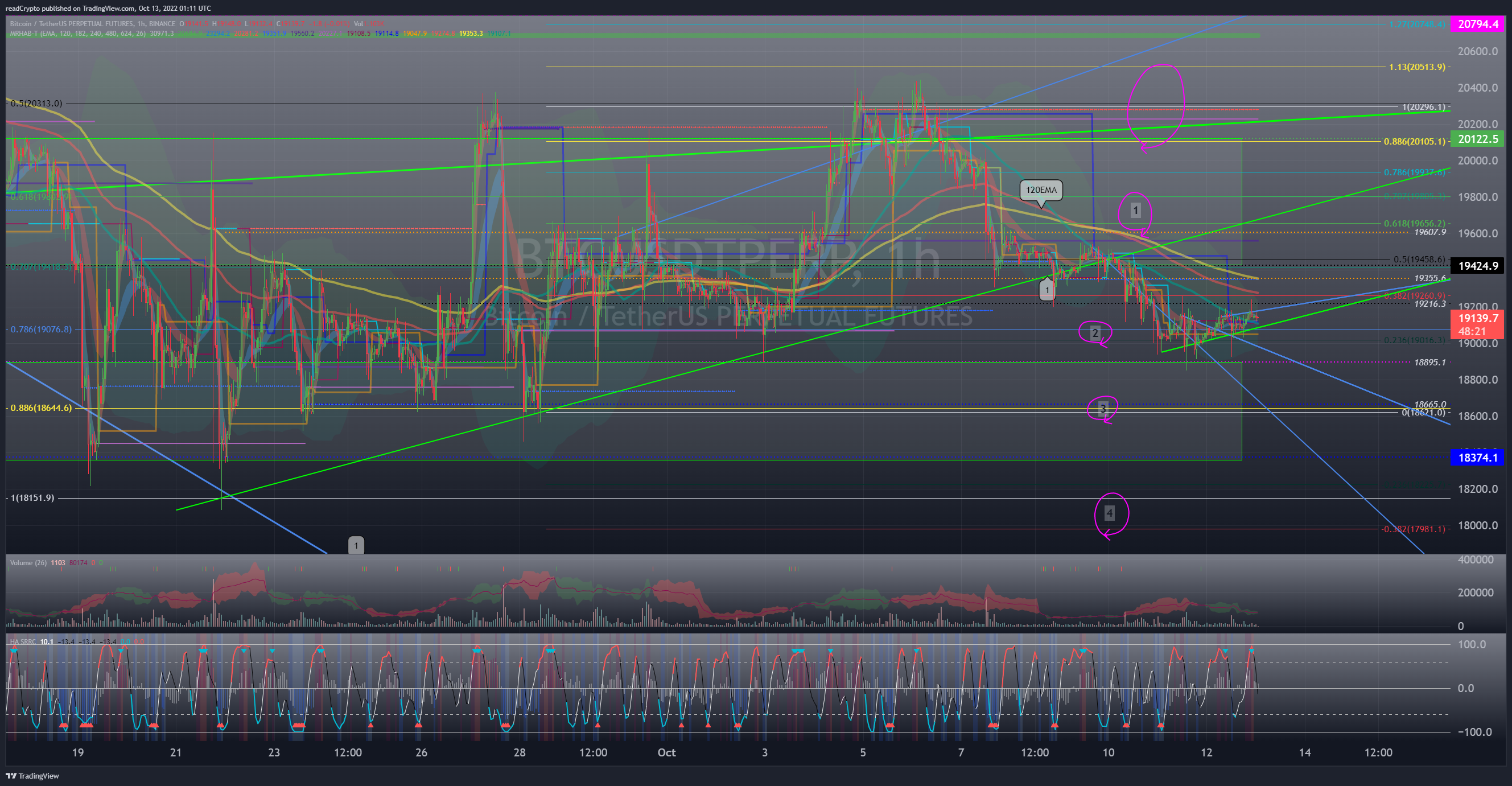Viewport: 1512px width, 786px height.
Task: Click the 21 date on time axis
Action: tap(175, 752)
